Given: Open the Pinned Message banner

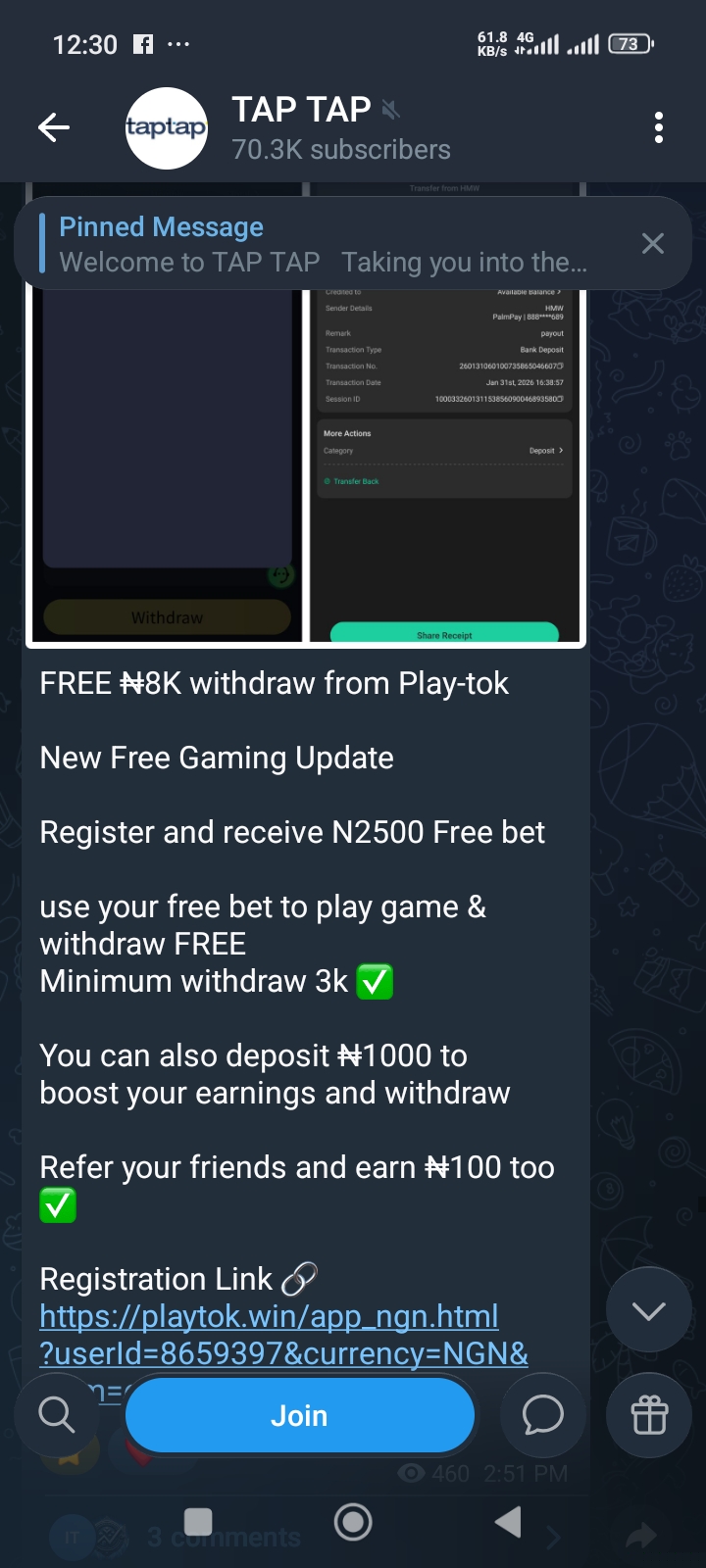Looking at the screenshot, I should point(324,244).
